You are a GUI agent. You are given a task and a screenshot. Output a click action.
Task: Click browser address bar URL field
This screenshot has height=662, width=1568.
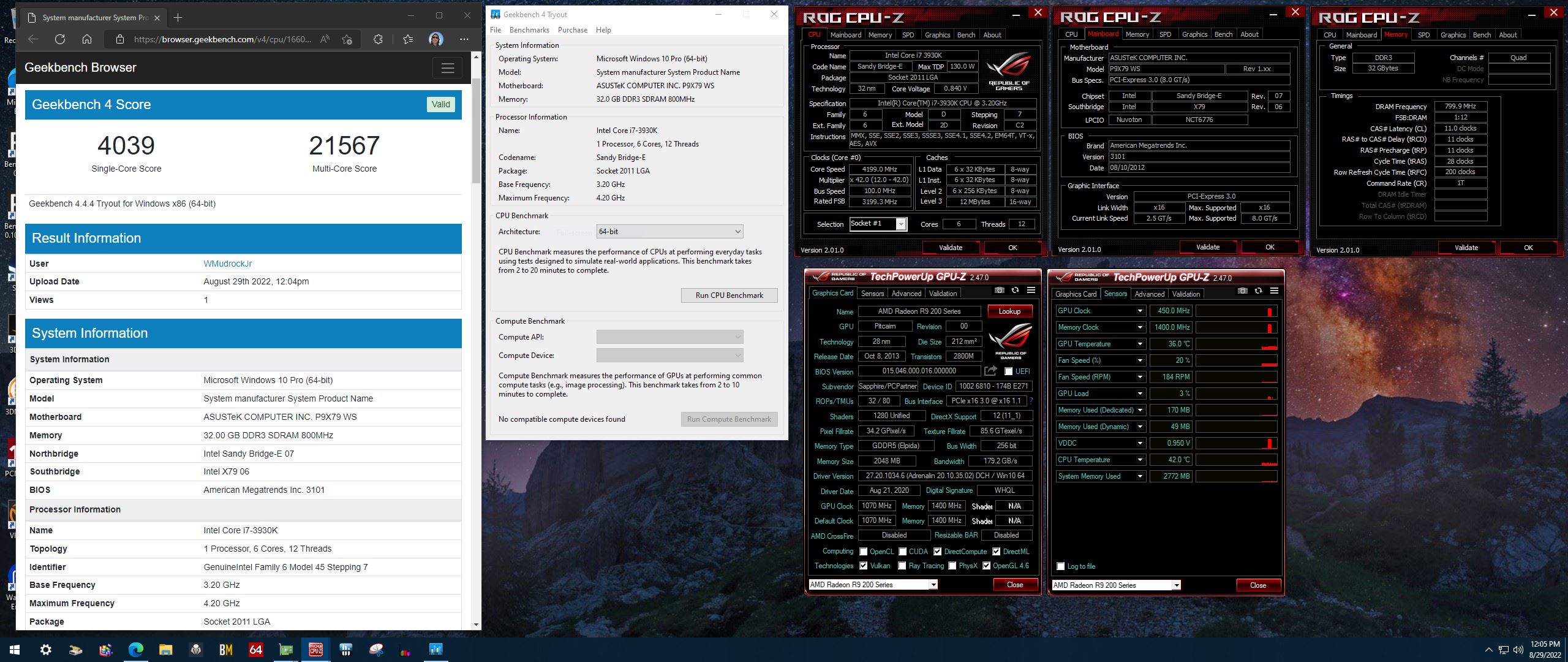222,39
